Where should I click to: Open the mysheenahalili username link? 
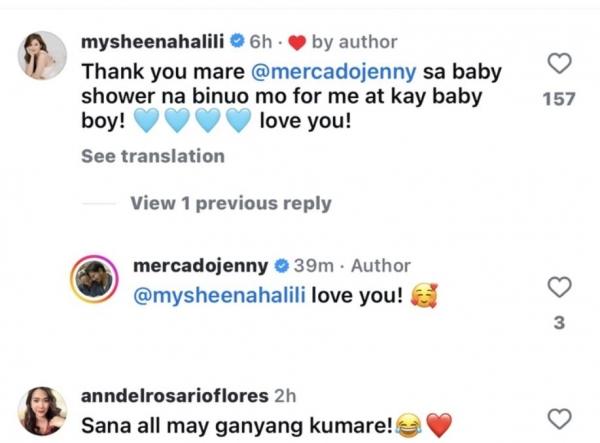click(152, 41)
